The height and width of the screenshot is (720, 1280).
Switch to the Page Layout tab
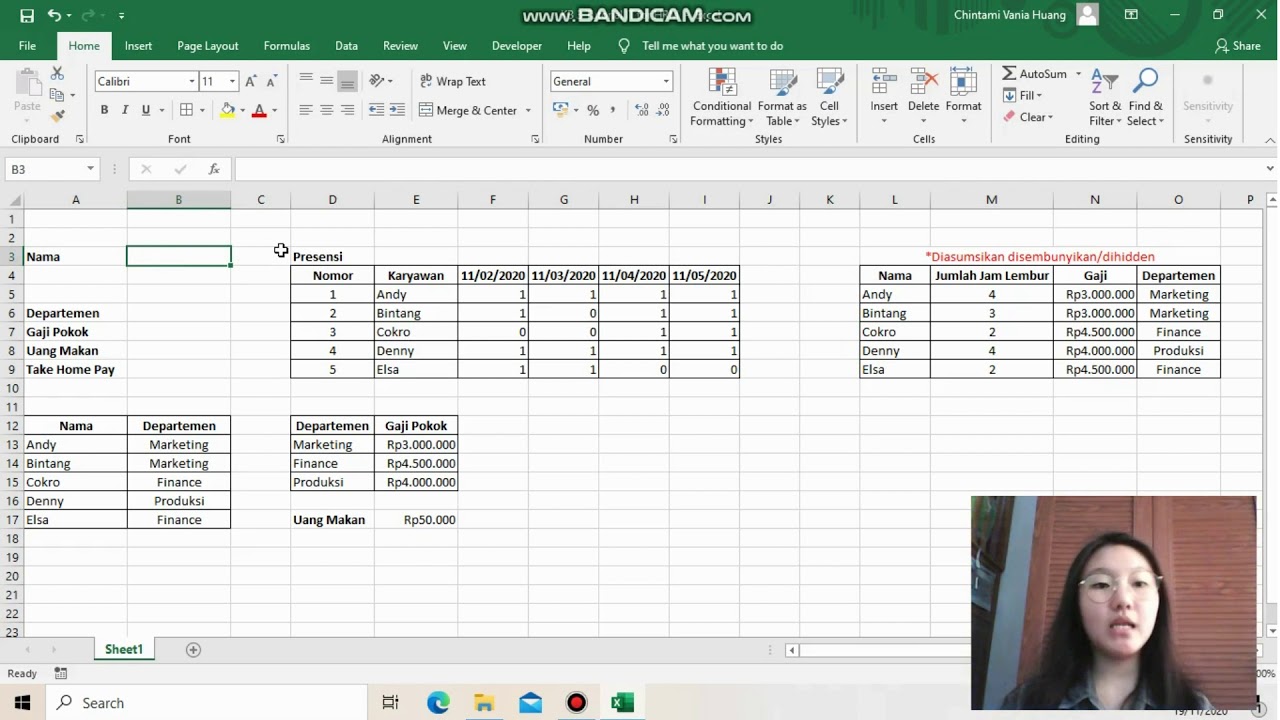(208, 46)
